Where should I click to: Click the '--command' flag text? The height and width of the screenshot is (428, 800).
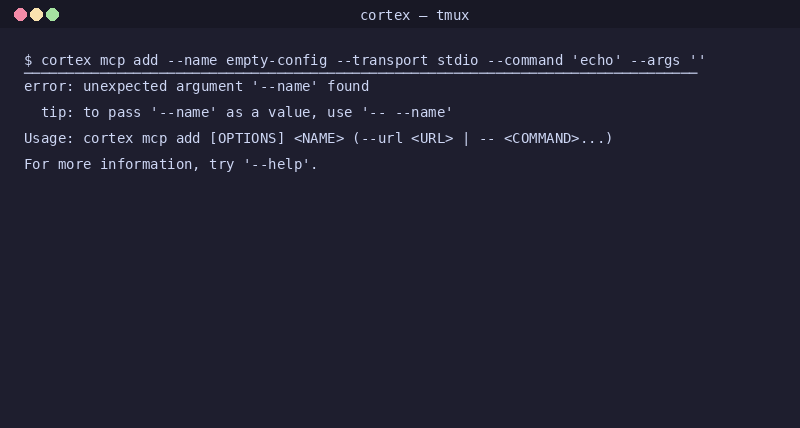pos(525,60)
